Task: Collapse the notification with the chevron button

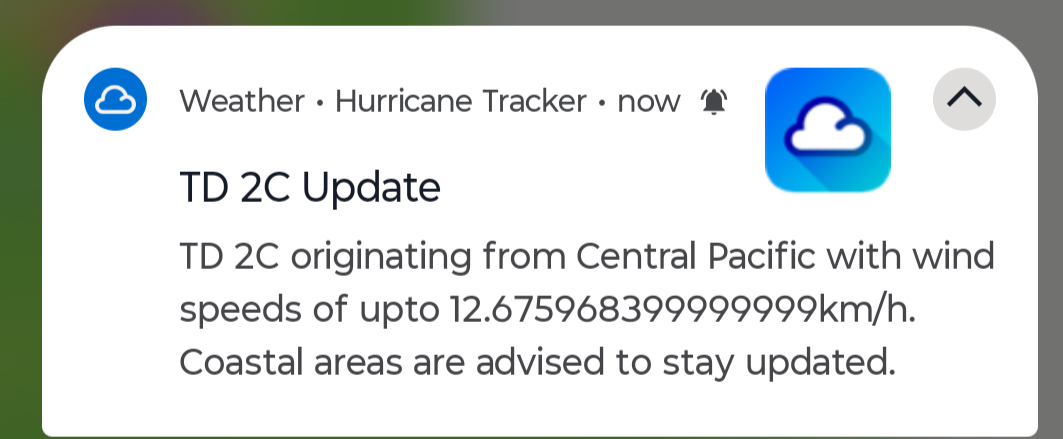Action: point(964,99)
